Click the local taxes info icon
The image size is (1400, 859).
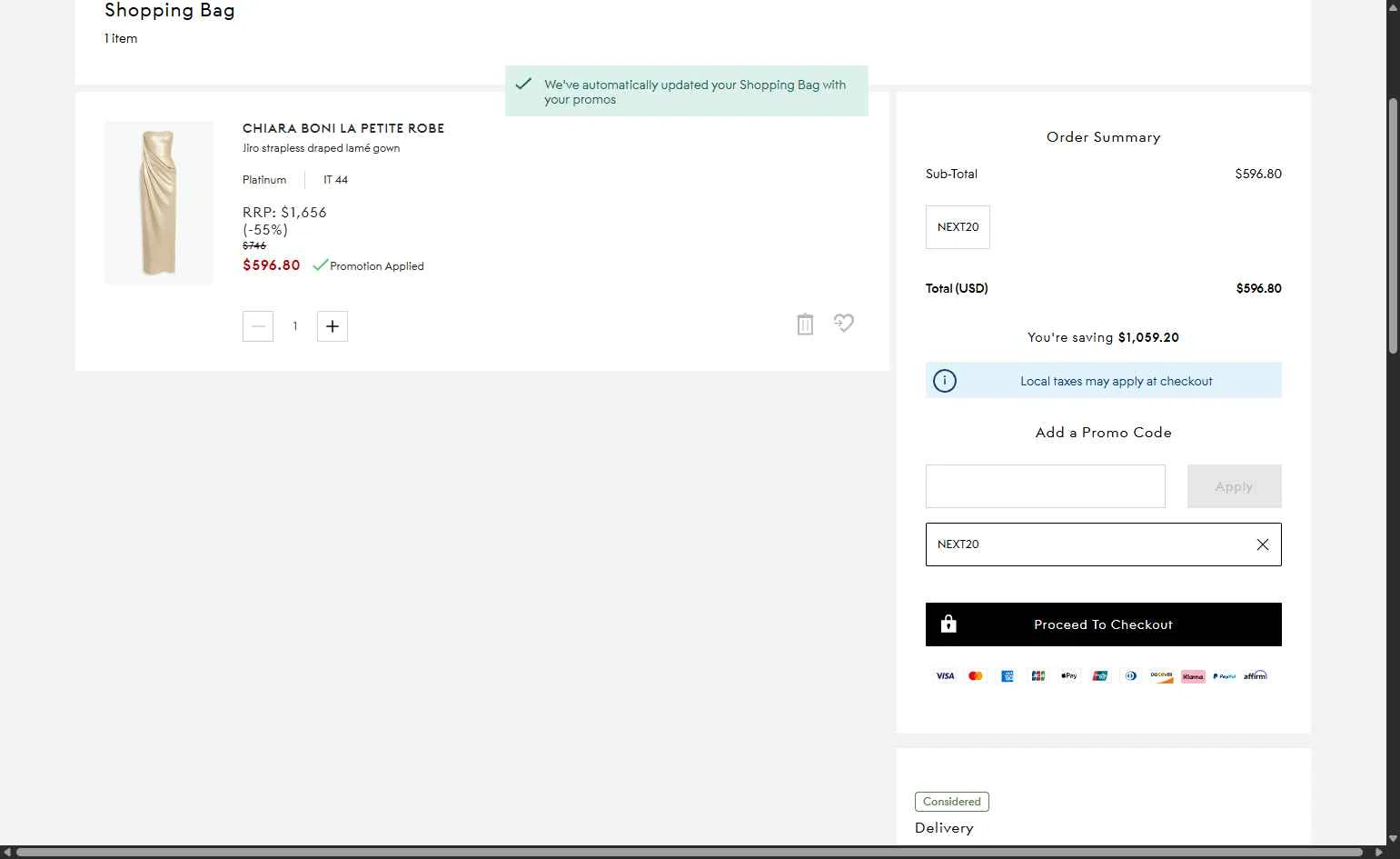coord(945,381)
